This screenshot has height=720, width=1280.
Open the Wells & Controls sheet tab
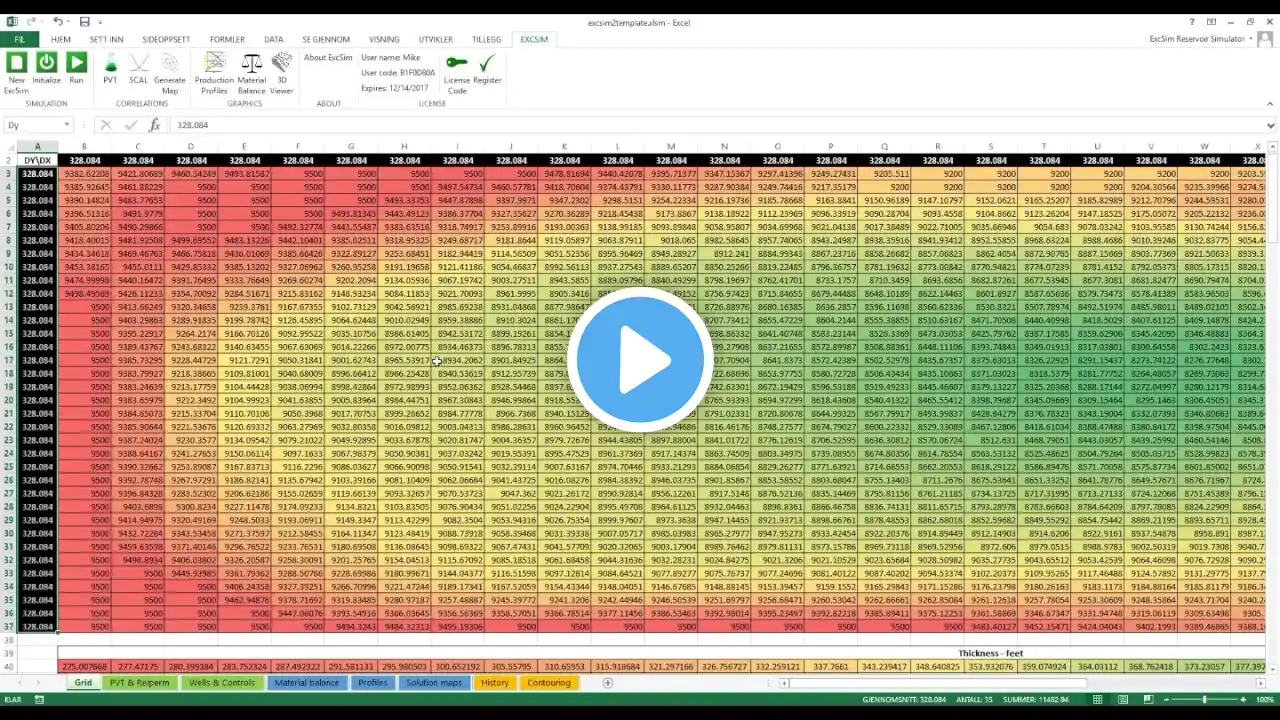tap(223, 683)
